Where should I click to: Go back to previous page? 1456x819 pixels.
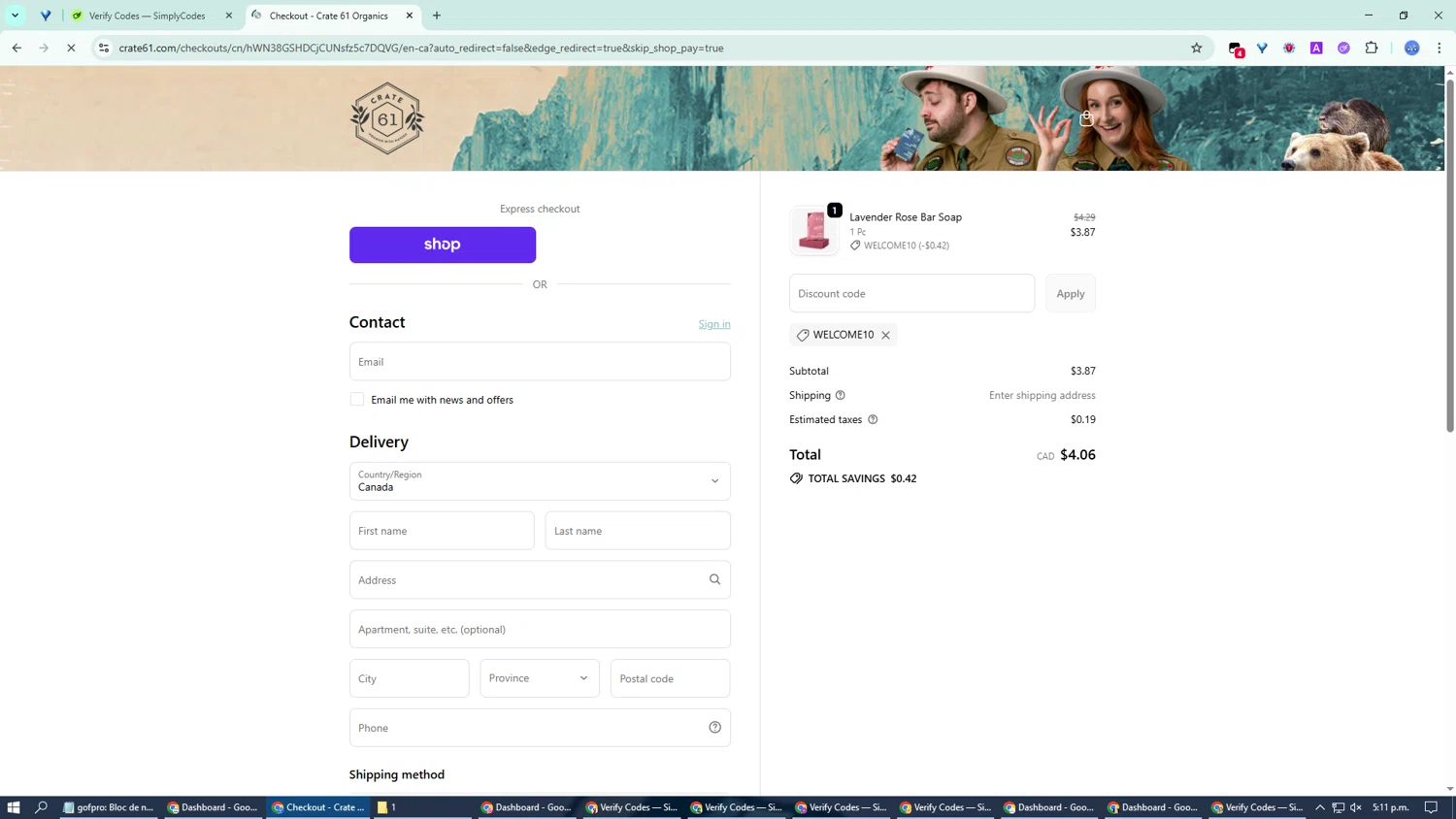17,48
